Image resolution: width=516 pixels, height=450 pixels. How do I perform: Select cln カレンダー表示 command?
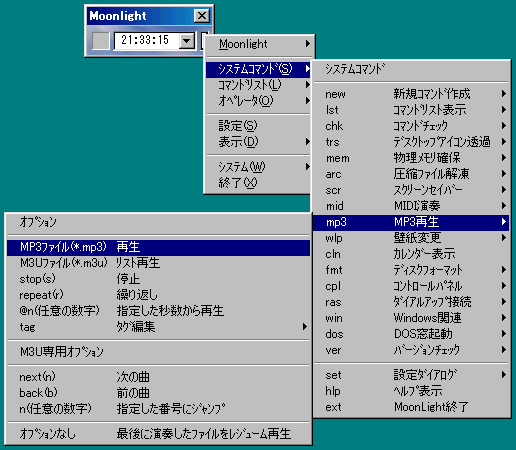coord(411,254)
